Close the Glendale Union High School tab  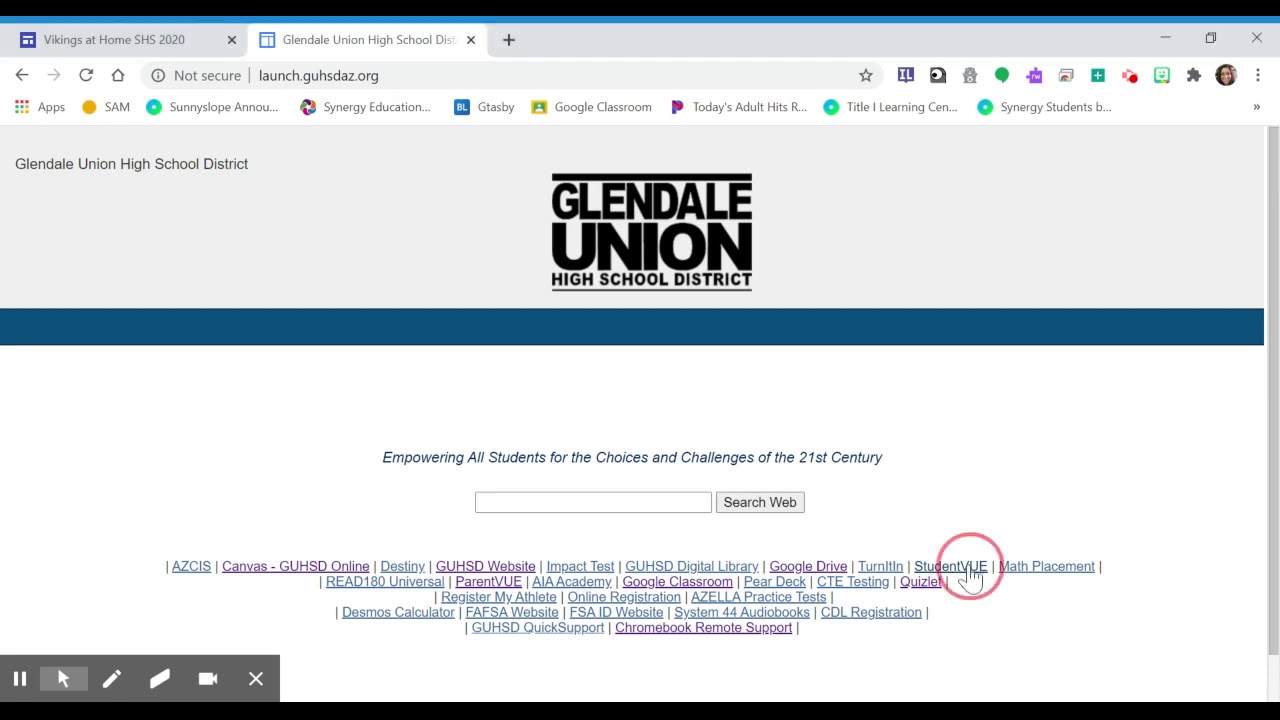(471, 40)
